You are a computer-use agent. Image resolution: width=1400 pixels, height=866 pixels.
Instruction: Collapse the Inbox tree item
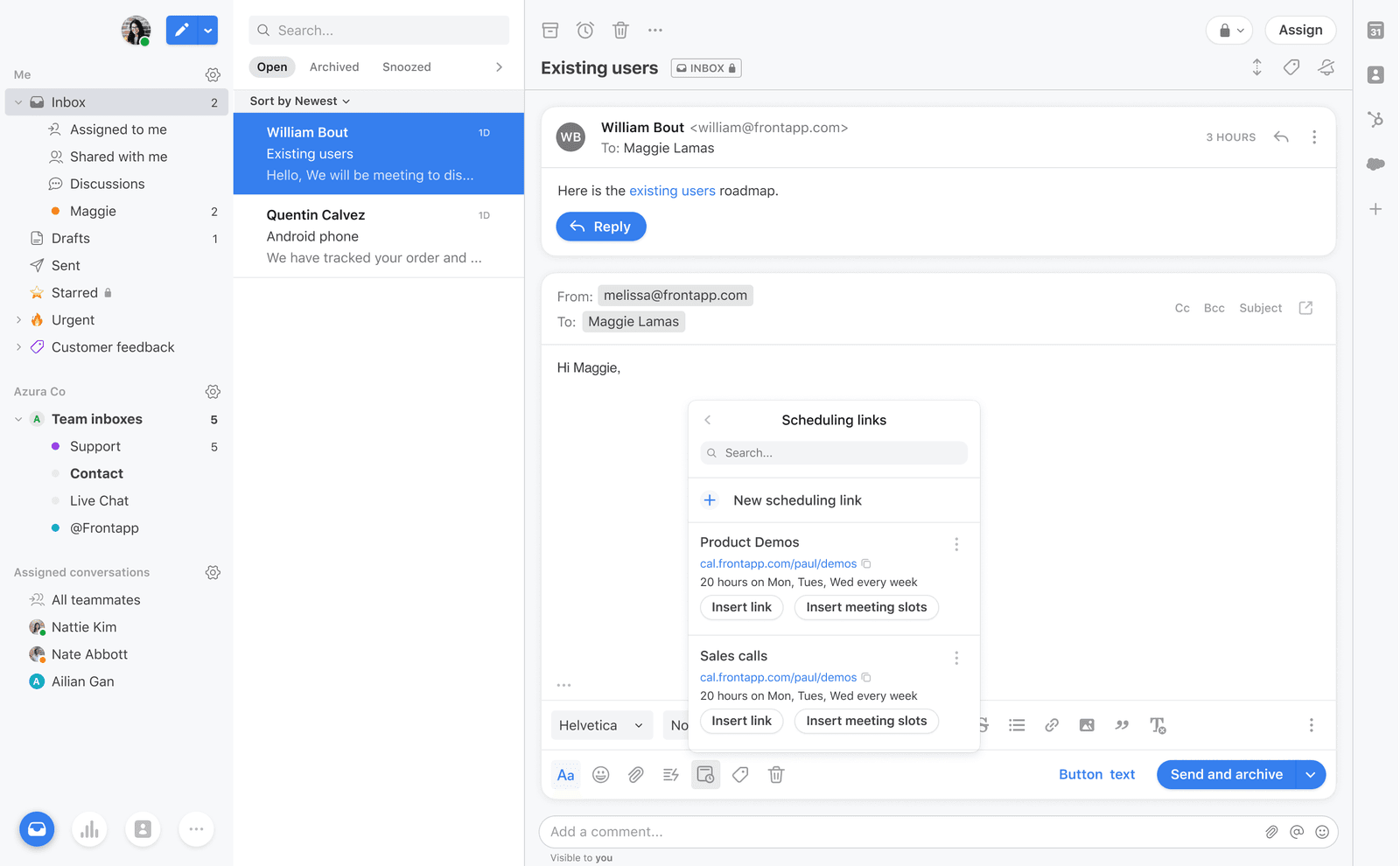(x=18, y=102)
